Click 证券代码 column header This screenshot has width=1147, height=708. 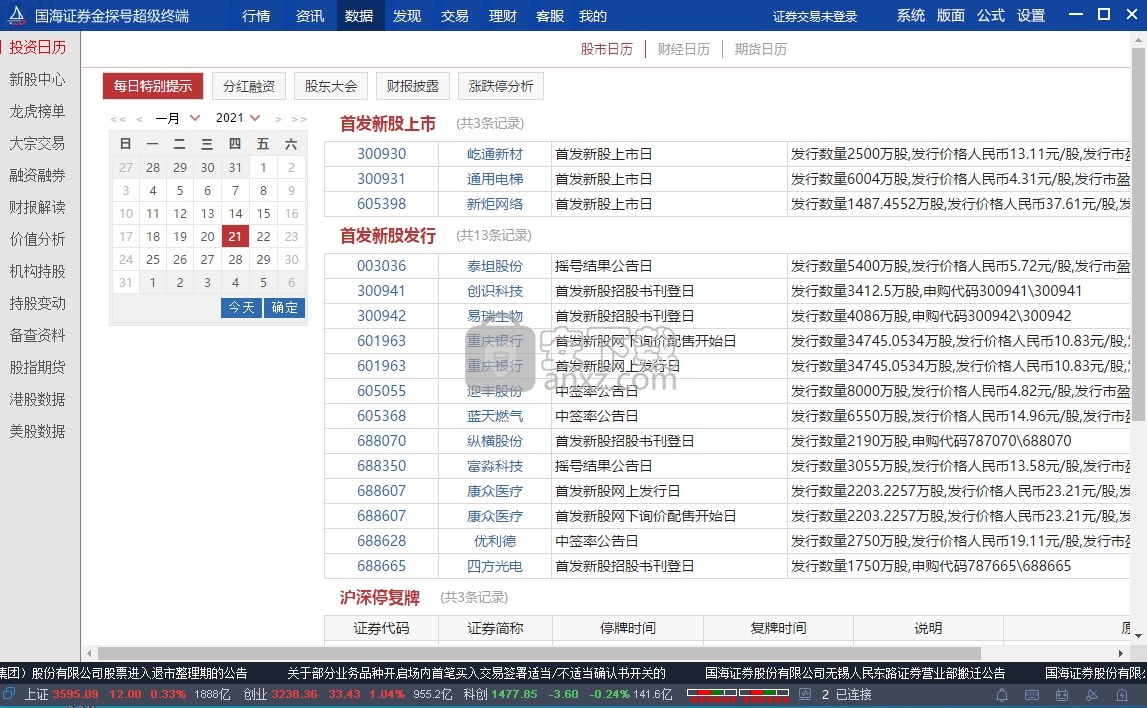(381, 628)
